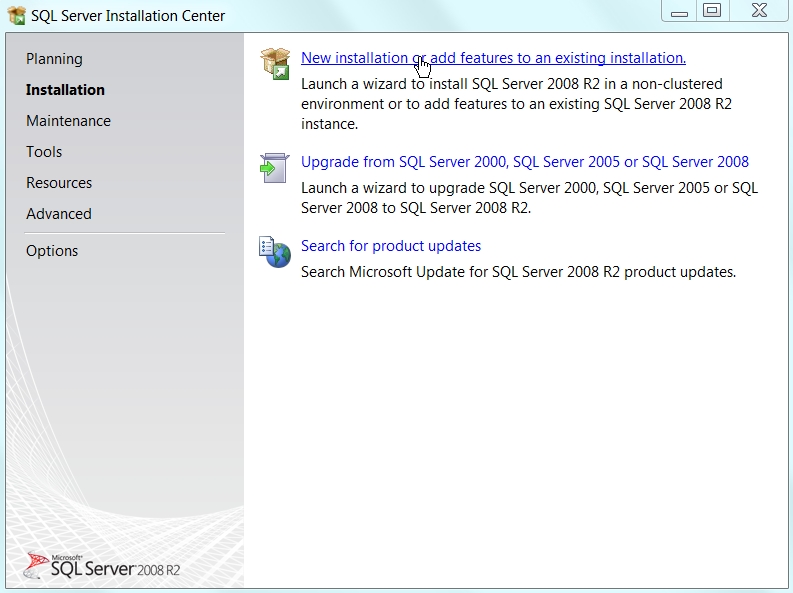Viewport: 793px width, 593px height.
Task: Click the new installation box icon
Action: pyautogui.click(x=275, y=64)
